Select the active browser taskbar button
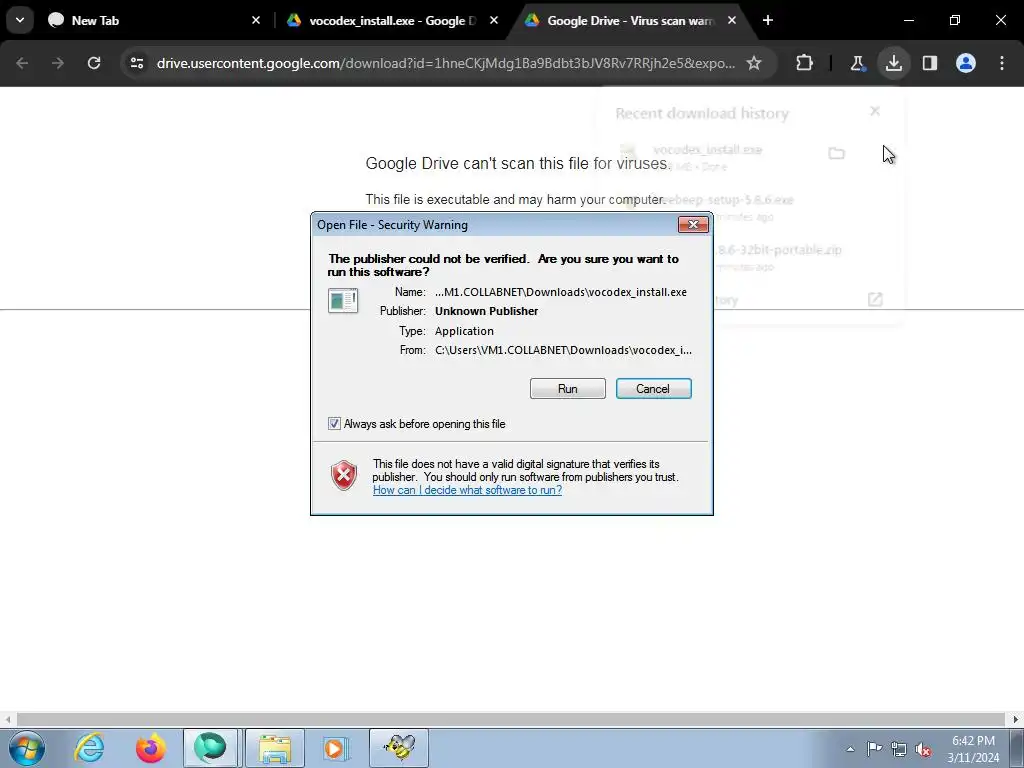Viewport: 1024px width, 768px height. pyautogui.click(x=210, y=748)
